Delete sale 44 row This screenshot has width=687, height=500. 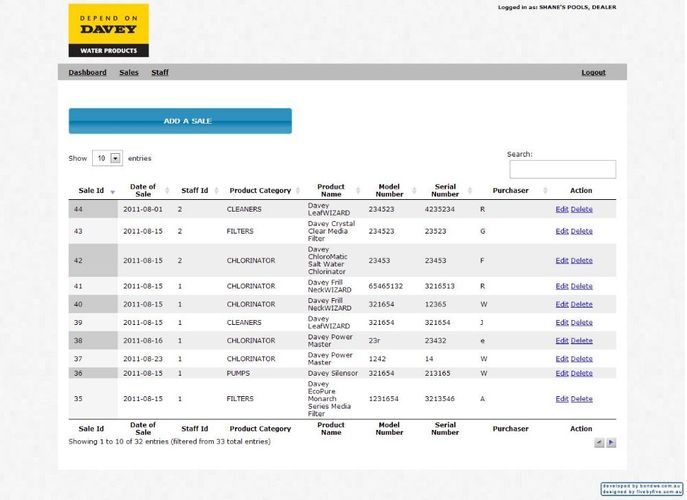[581, 209]
